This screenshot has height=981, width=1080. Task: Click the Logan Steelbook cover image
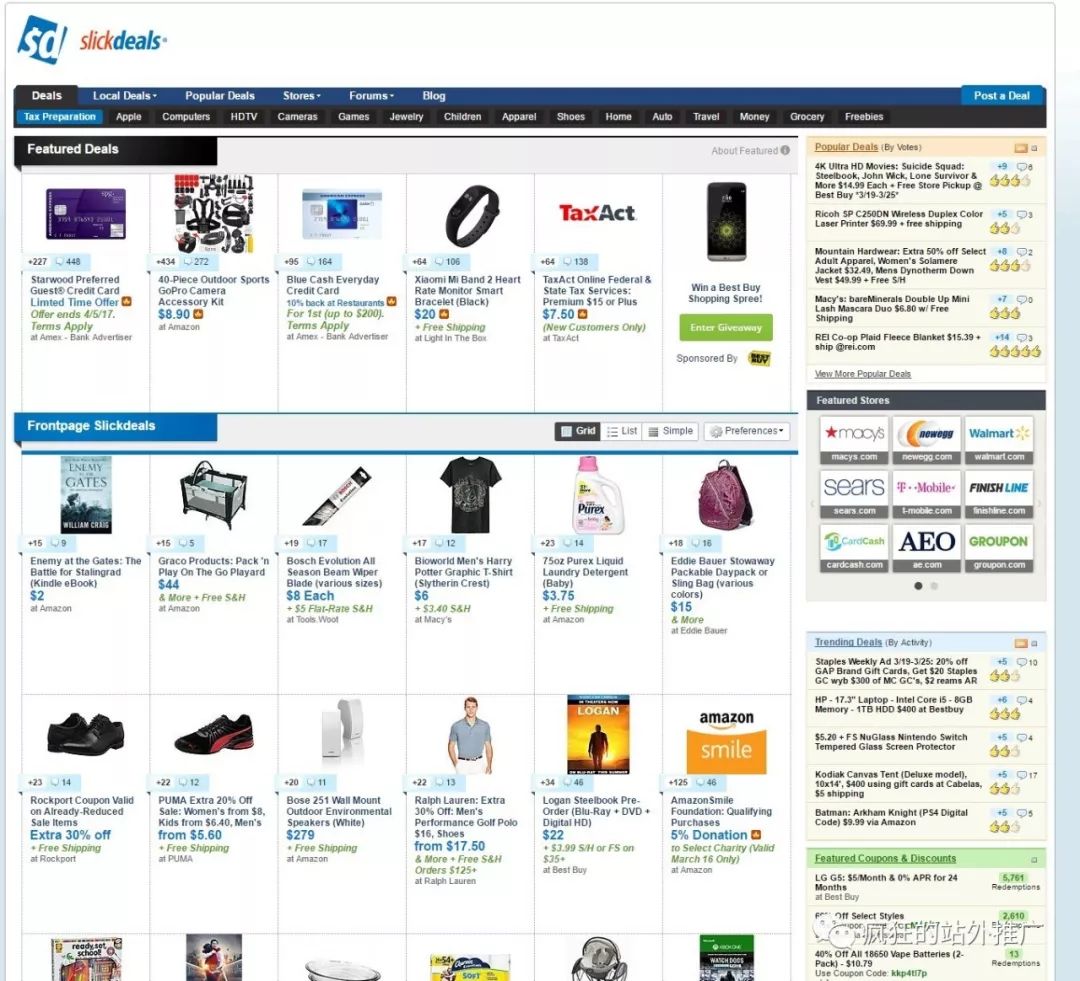[x=598, y=734]
